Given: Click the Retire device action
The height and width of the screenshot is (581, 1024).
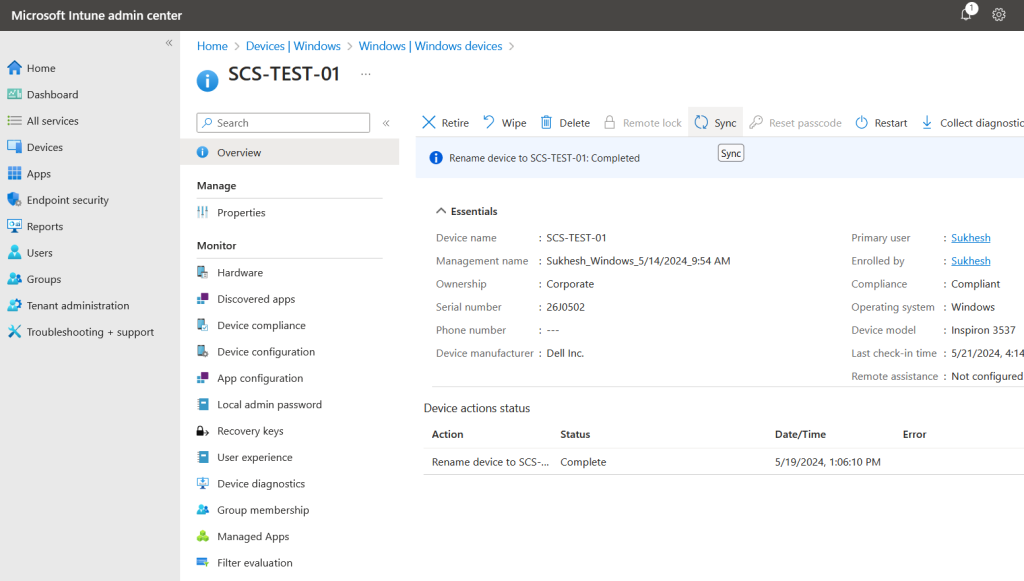Looking at the screenshot, I should tap(445, 123).
